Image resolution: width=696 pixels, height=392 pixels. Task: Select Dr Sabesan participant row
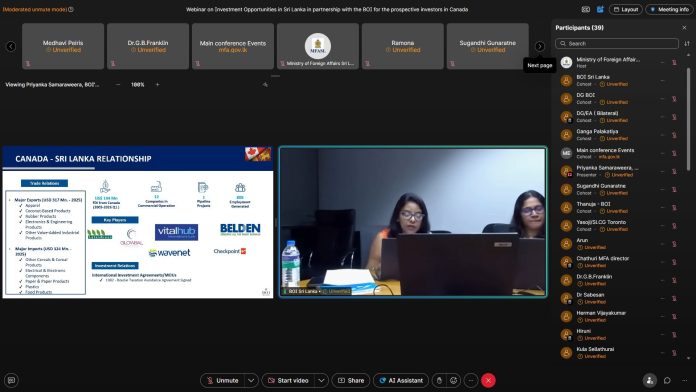pos(619,298)
